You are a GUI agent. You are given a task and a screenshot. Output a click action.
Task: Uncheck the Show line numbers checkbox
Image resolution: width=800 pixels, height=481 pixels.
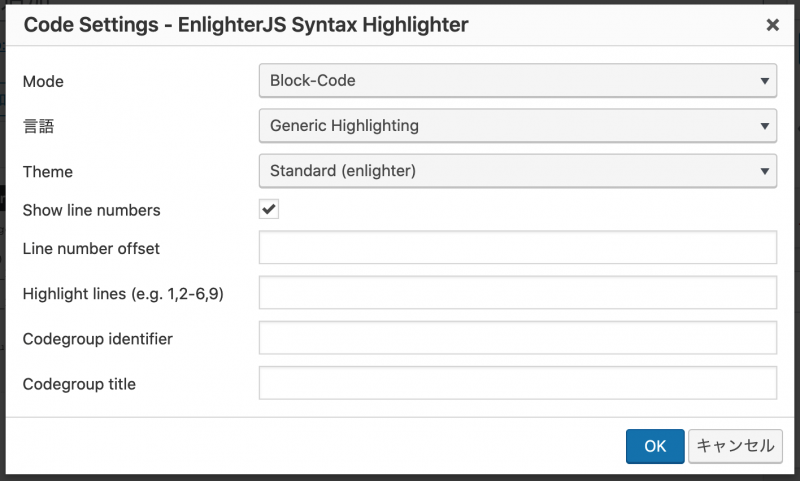tap(269, 209)
